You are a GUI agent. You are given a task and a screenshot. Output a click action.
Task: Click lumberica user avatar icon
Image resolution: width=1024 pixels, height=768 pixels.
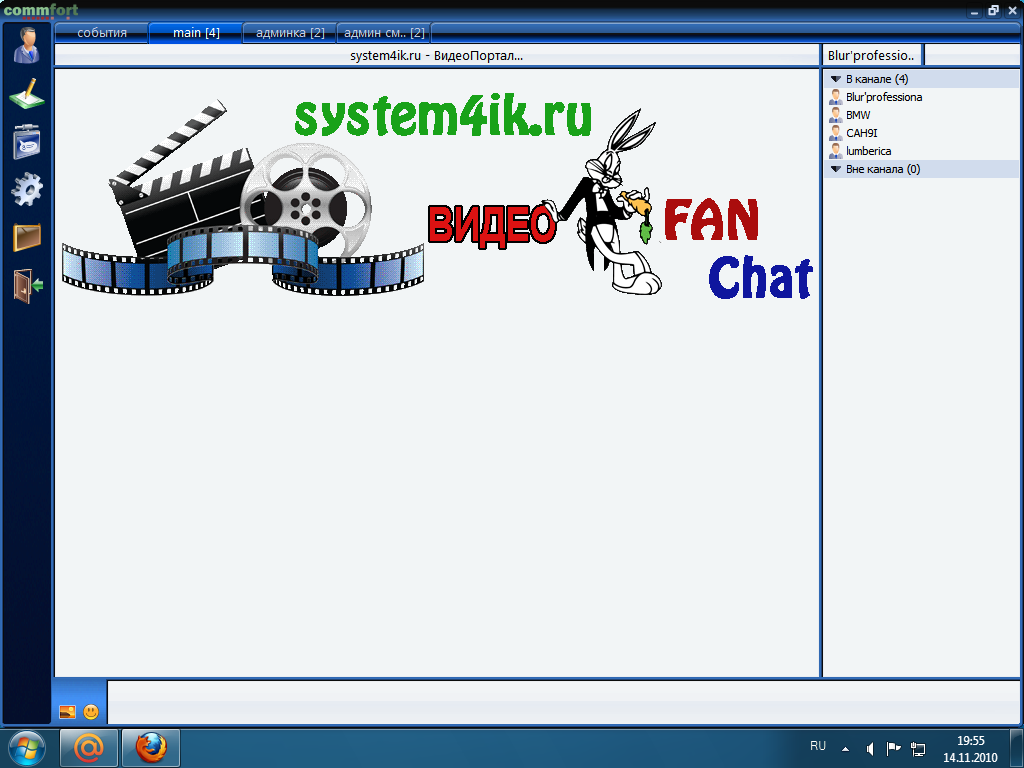(835, 151)
